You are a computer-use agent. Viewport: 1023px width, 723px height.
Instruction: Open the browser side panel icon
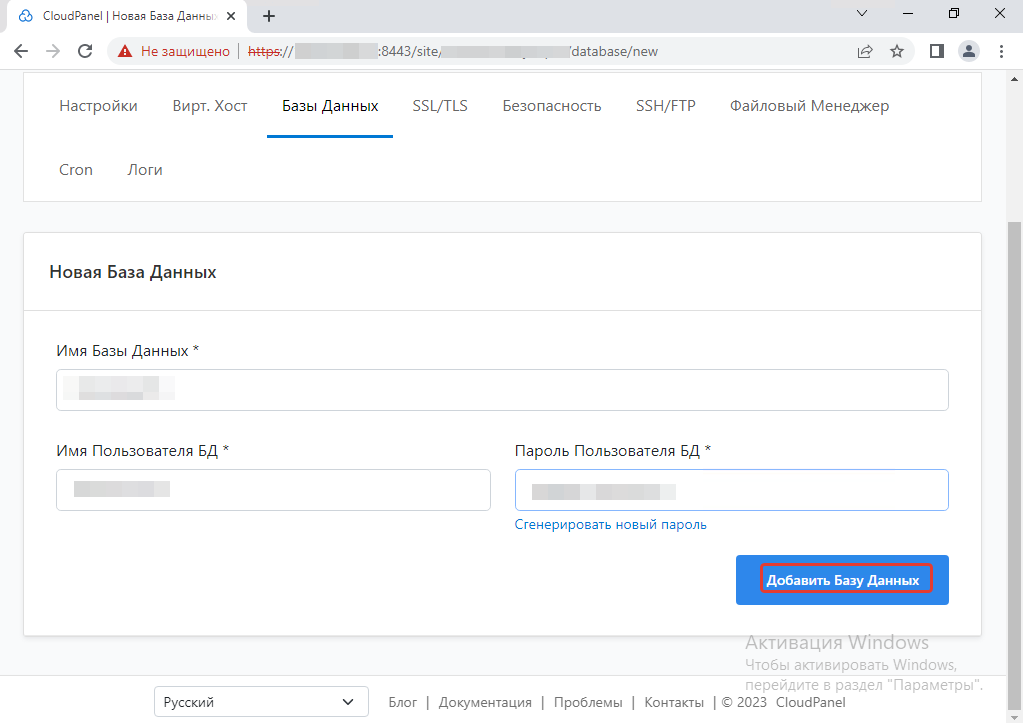tap(937, 51)
